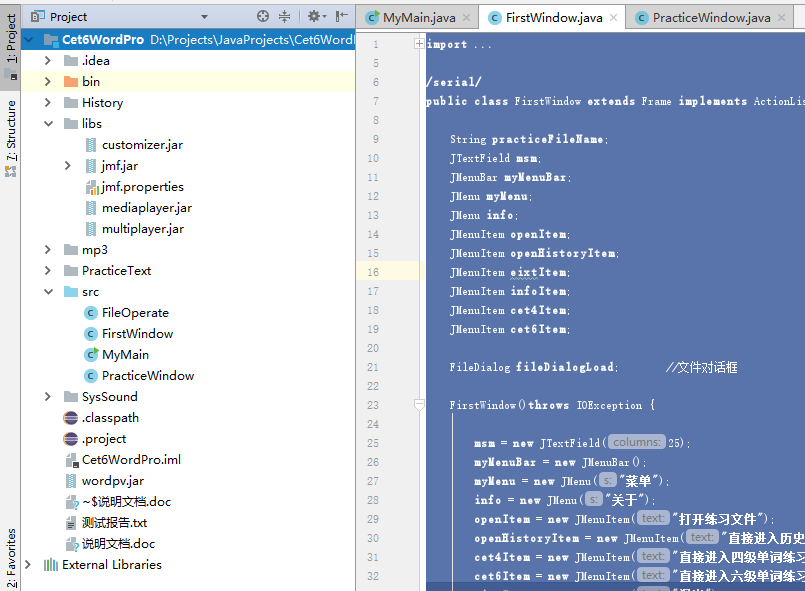Click the Collapse All icon in Project panel
This screenshot has width=805, height=591.
tap(285, 16)
